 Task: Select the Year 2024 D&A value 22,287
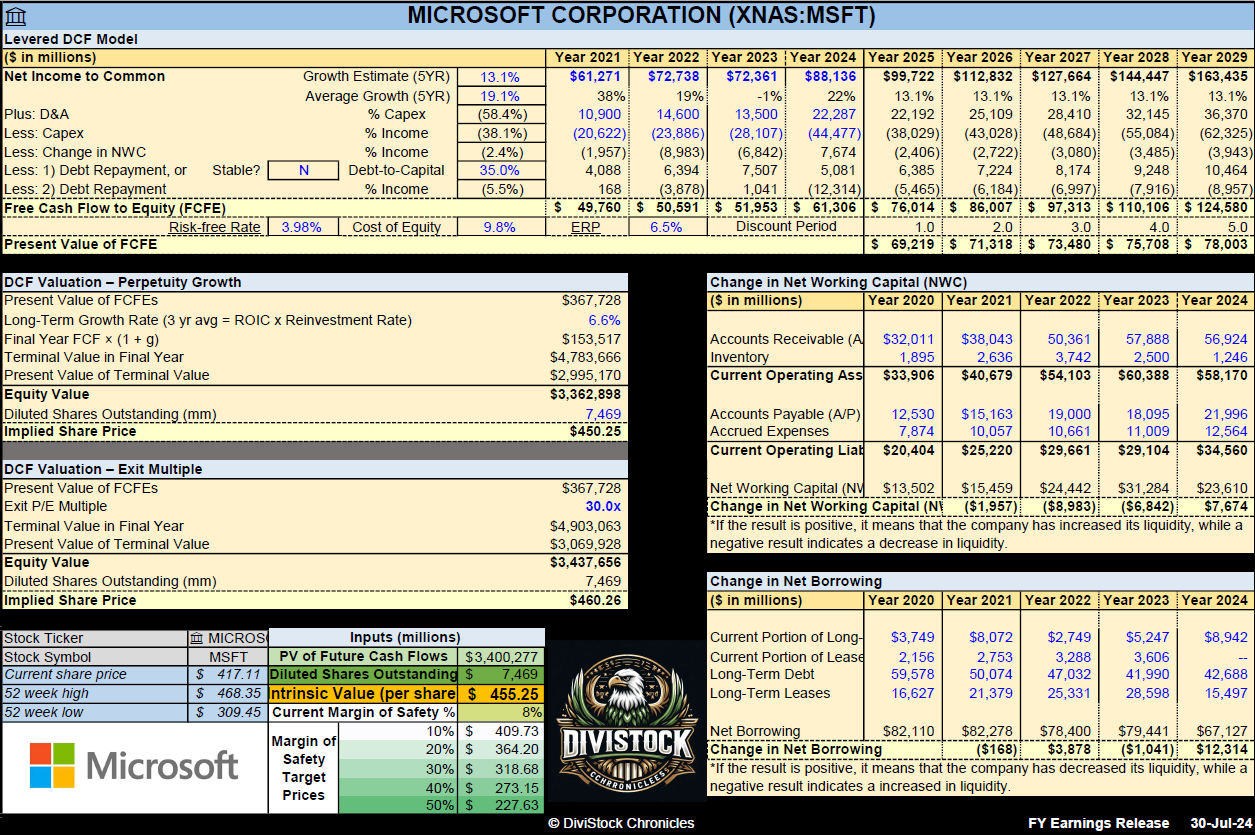click(834, 115)
